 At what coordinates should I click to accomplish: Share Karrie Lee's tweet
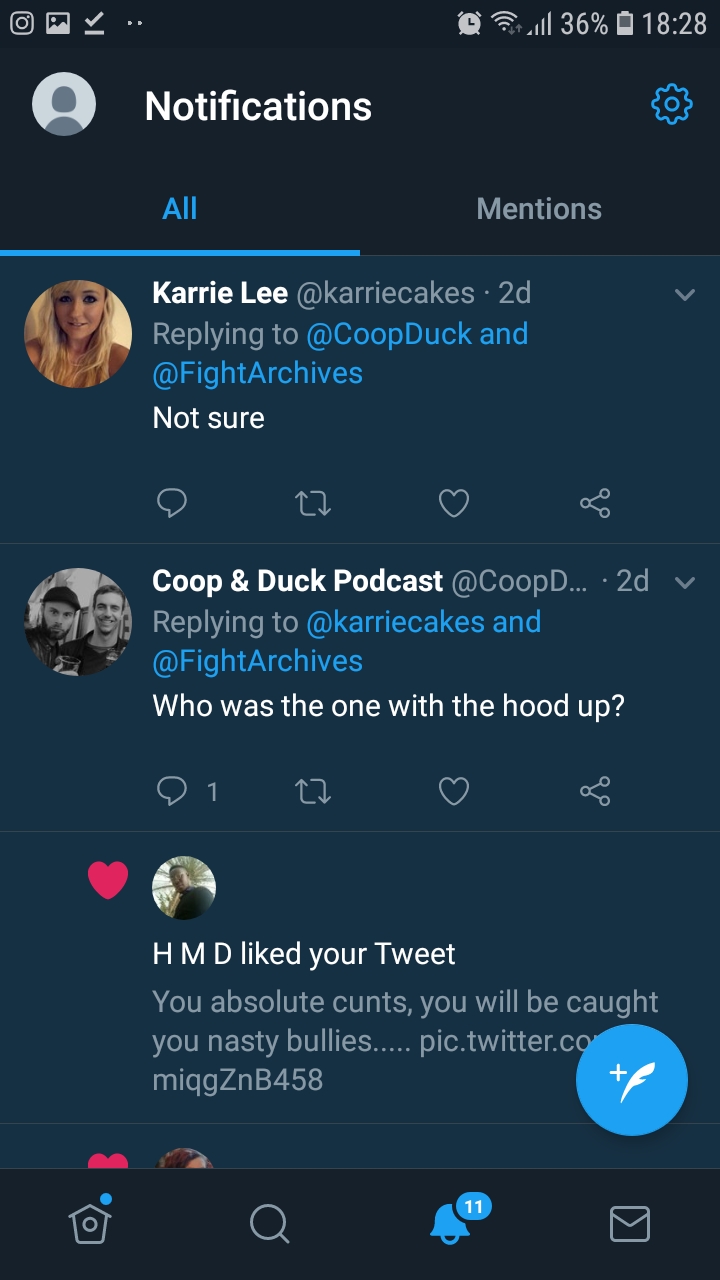click(x=595, y=503)
